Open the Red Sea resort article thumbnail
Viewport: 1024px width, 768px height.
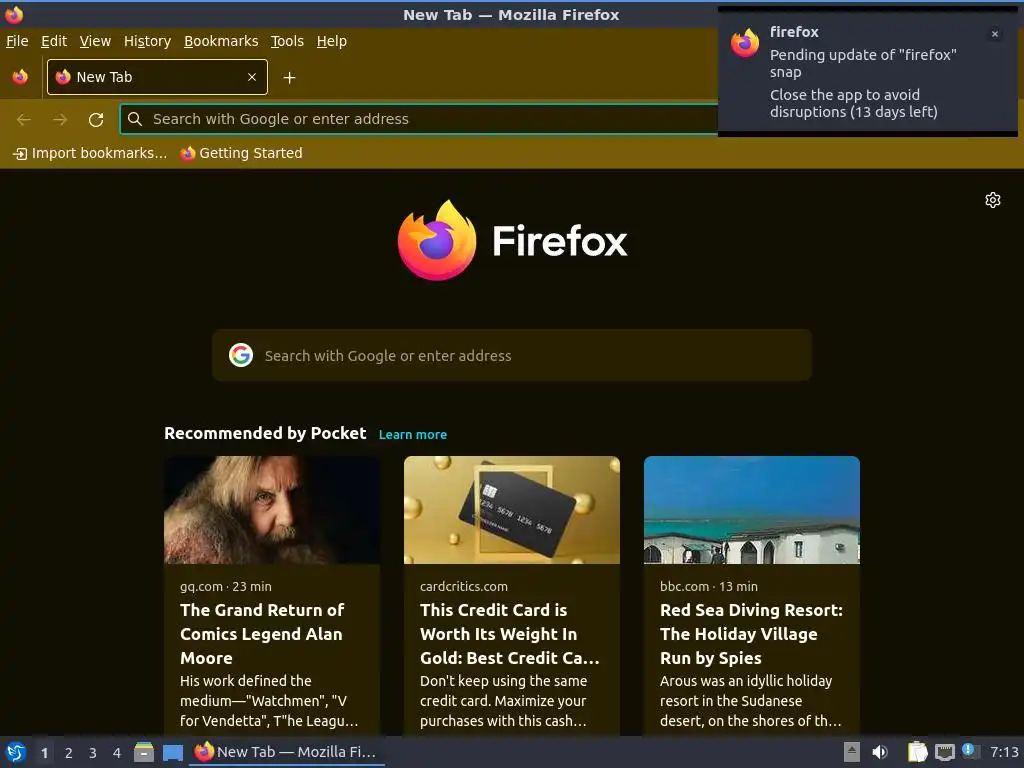pos(752,510)
